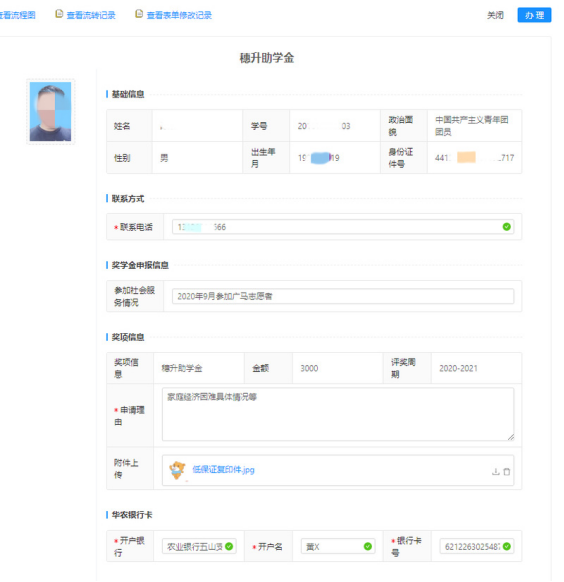The width and height of the screenshot is (564, 582).
Task: Click the 关闭 link
Action: 495,15
